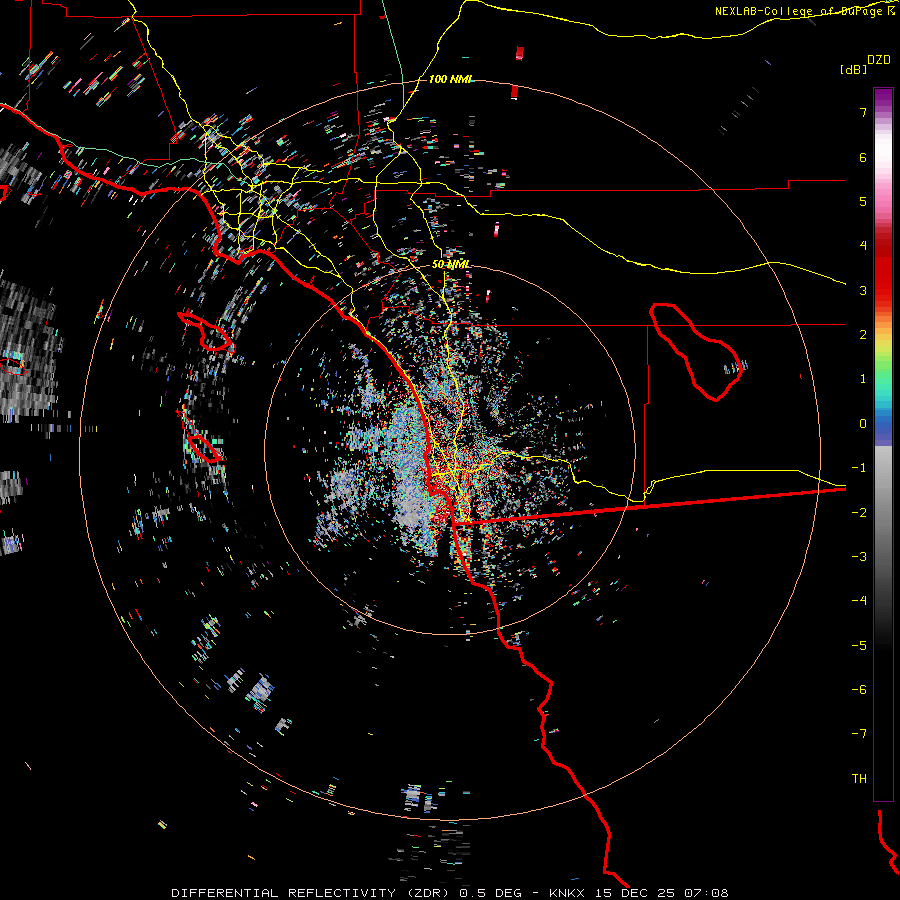Click the 1 value on color scale
Image resolution: width=900 pixels, height=900 pixels.
click(863, 379)
